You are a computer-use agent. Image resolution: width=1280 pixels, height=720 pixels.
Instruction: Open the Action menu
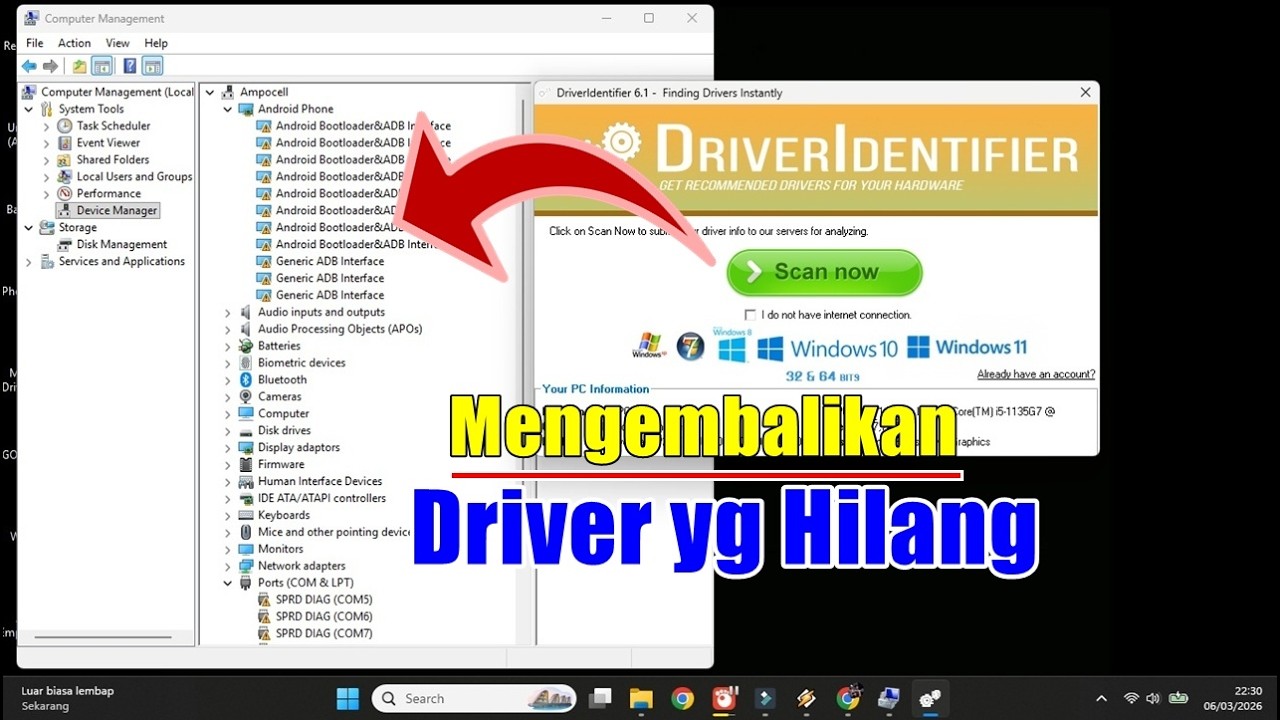click(74, 43)
